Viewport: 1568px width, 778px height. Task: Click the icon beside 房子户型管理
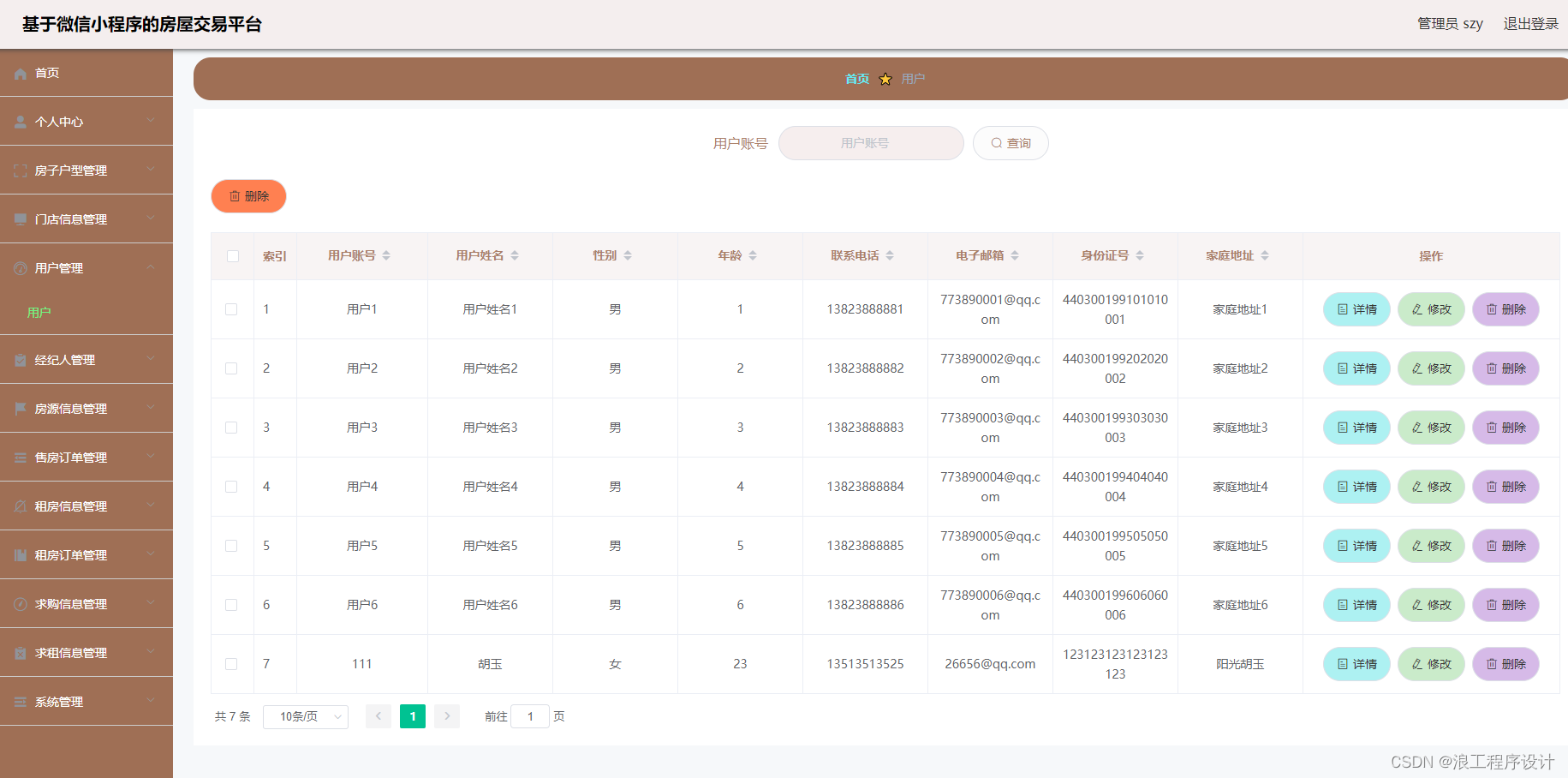point(21,171)
